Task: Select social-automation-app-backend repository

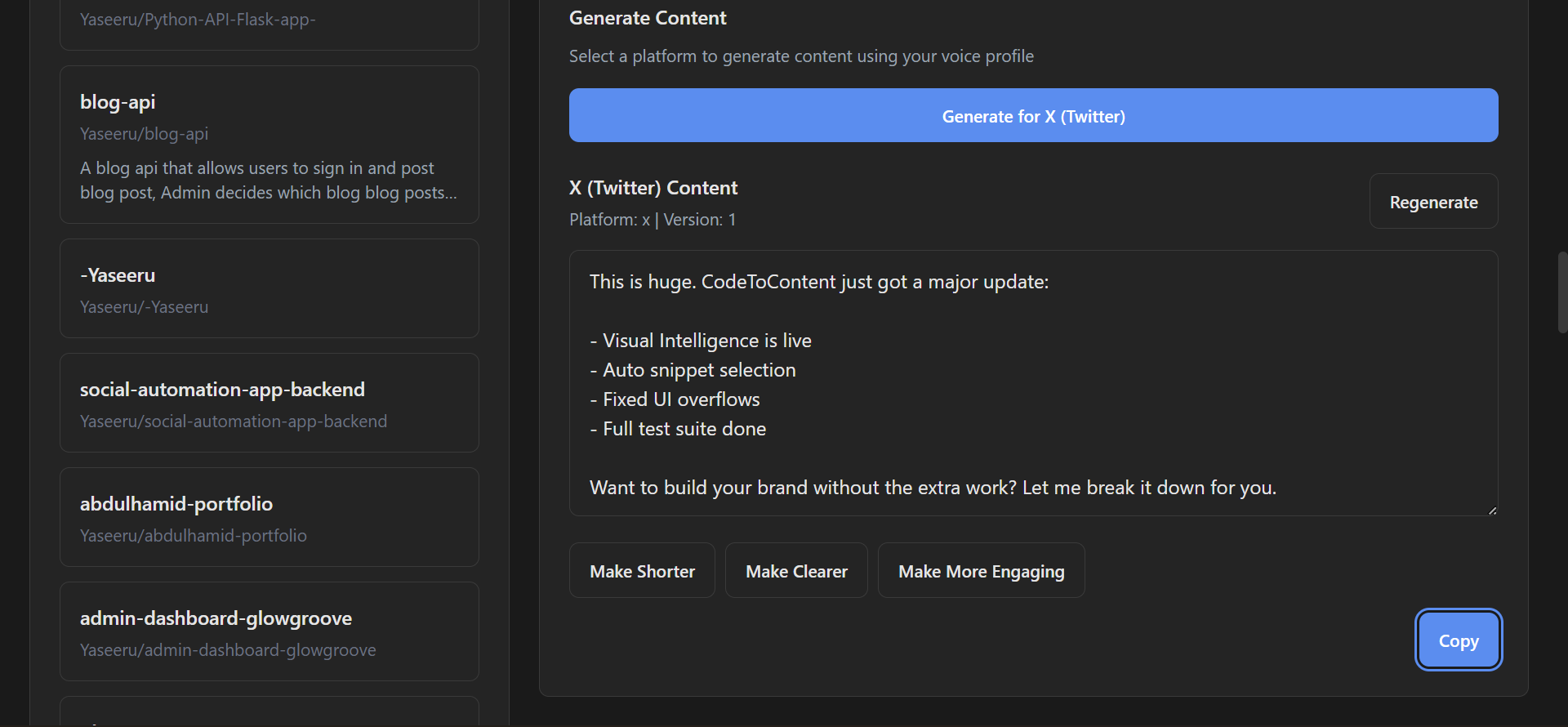Action: (269, 403)
